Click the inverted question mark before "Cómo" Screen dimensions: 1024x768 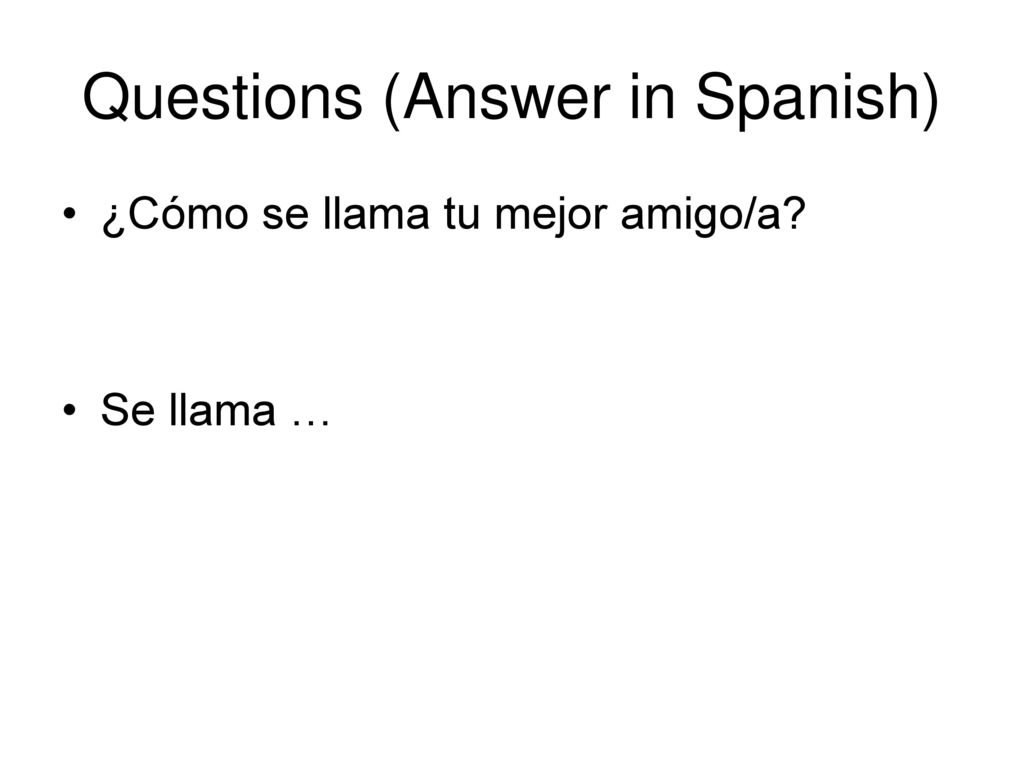[x=112, y=218]
